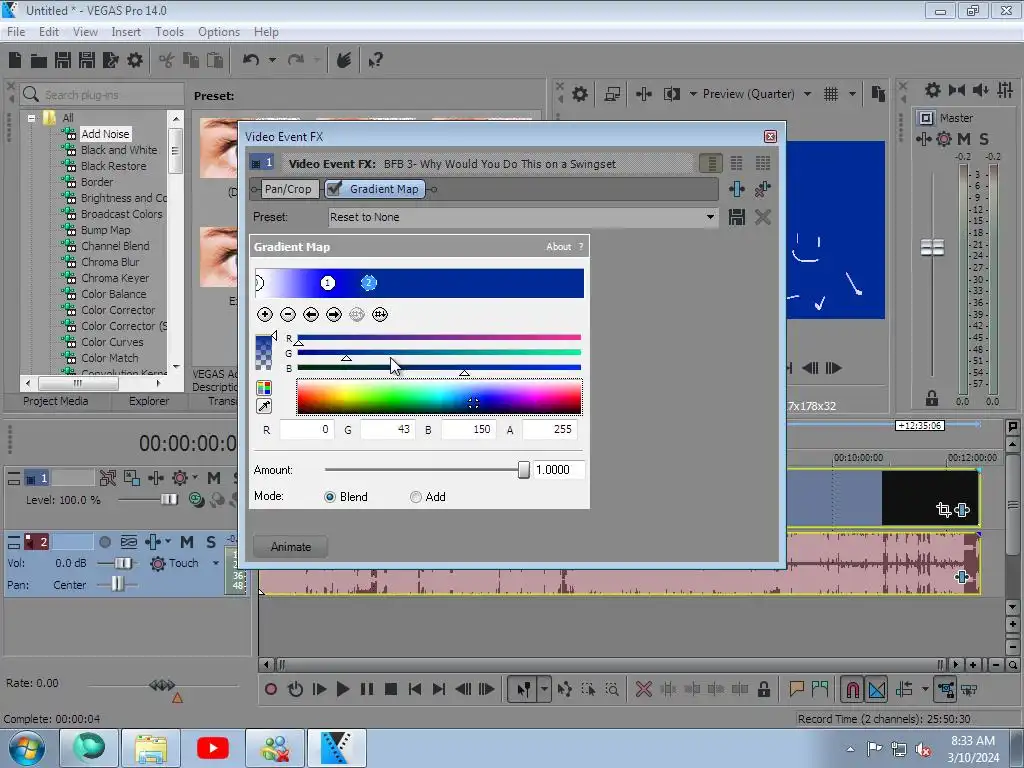Click the B blue value field

(468, 430)
